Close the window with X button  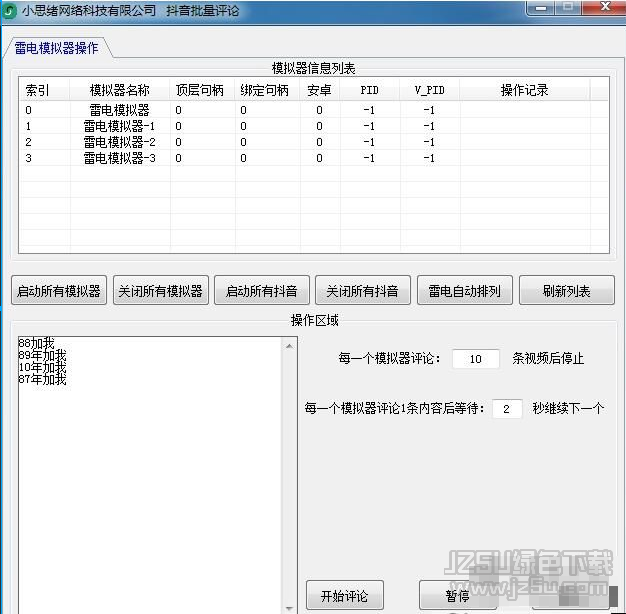click(605, 7)
